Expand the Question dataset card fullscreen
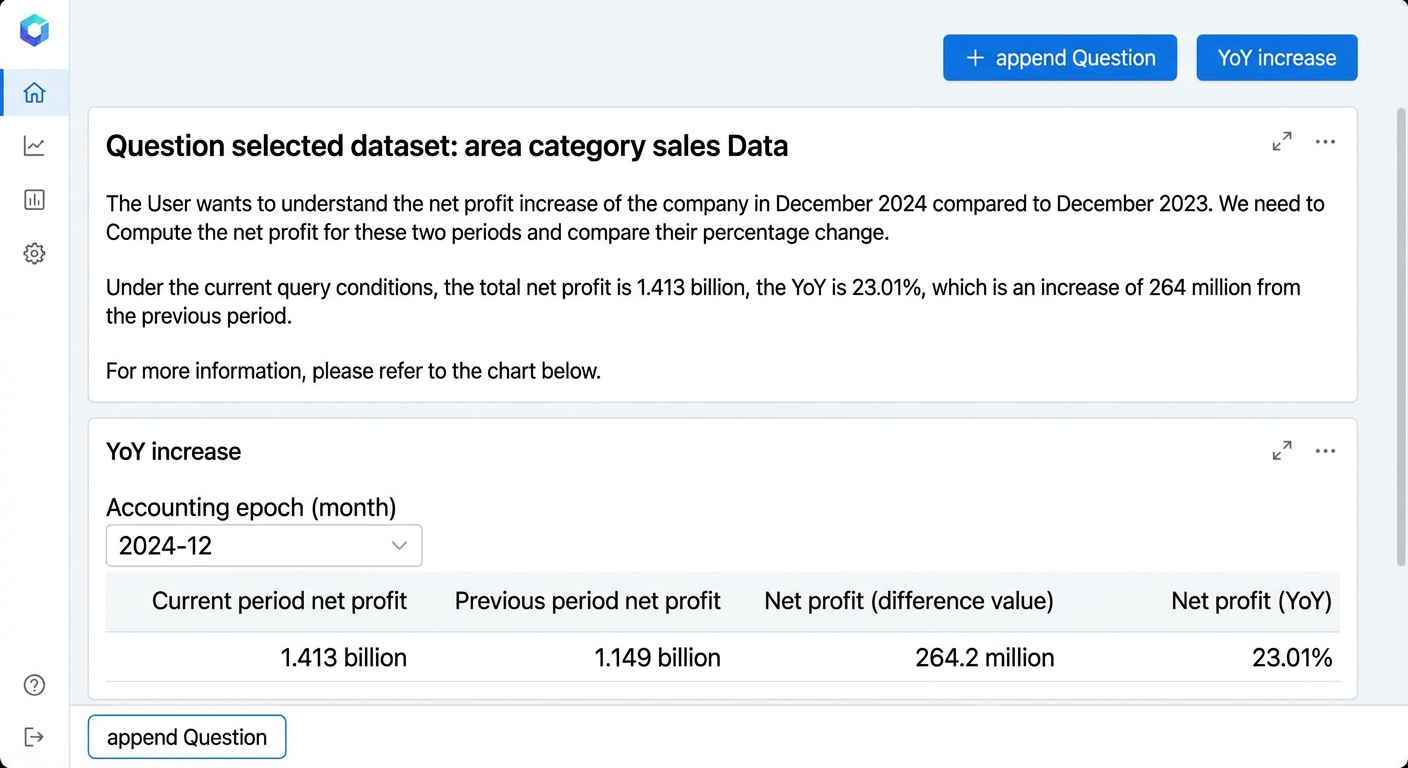Viewport: 1408px width, 768px height. [x=1282, y=142]
